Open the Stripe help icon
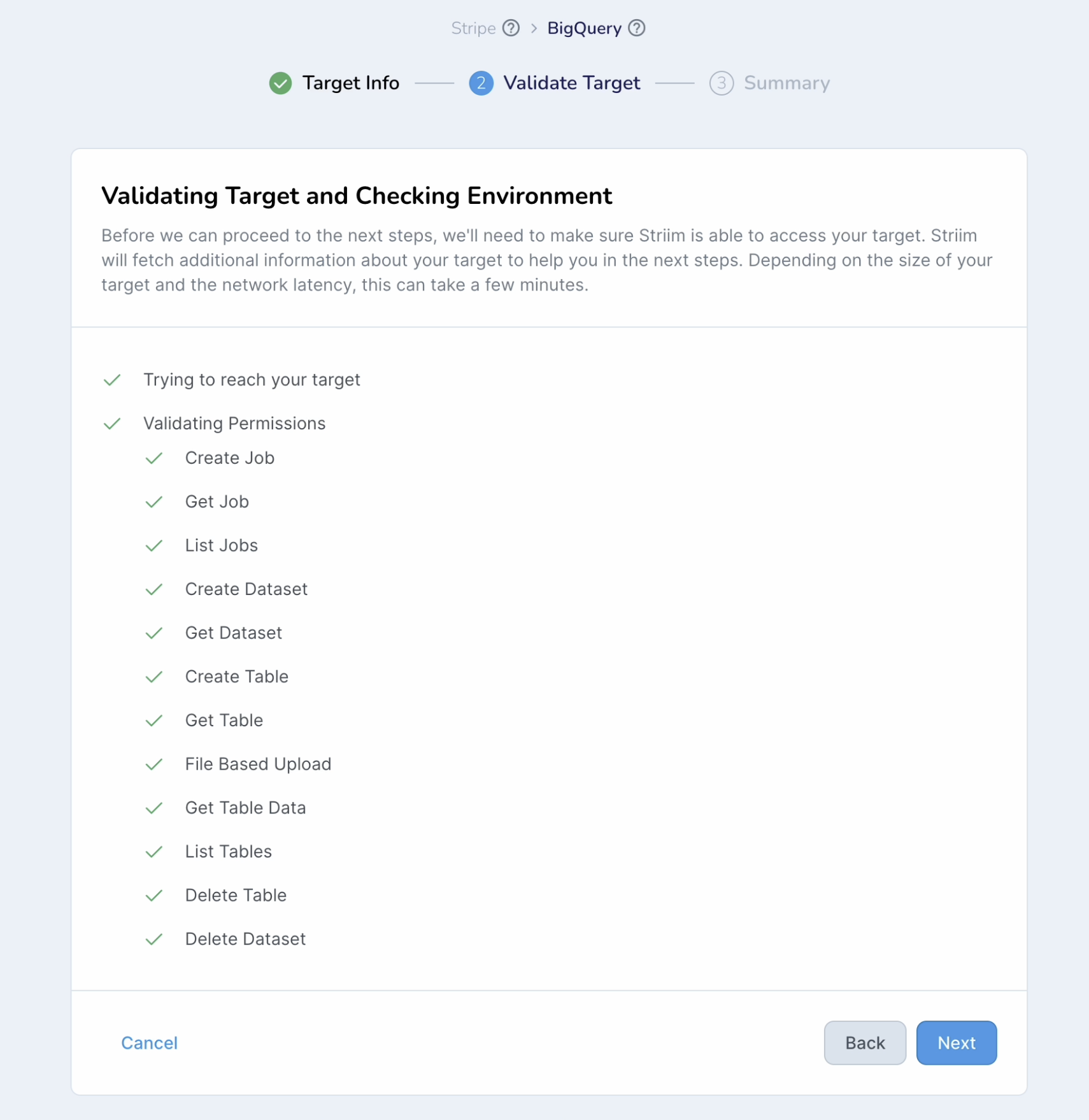1089x1120 pixels. pos(511,28)
